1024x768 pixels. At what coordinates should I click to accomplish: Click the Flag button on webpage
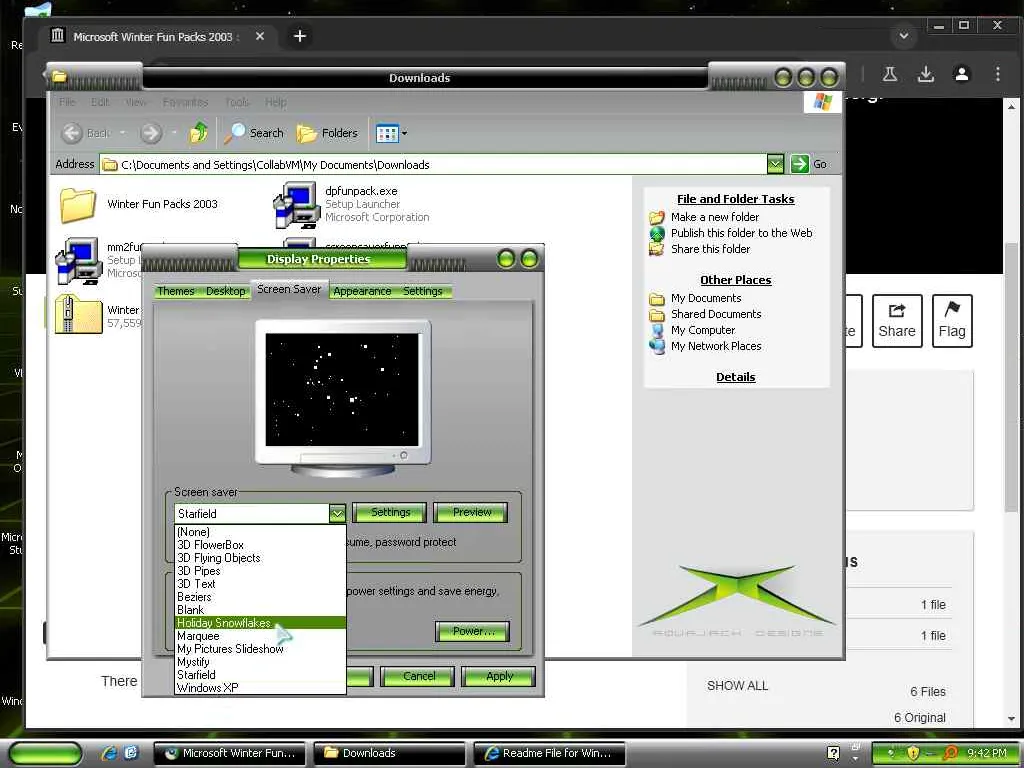(952, 321)
